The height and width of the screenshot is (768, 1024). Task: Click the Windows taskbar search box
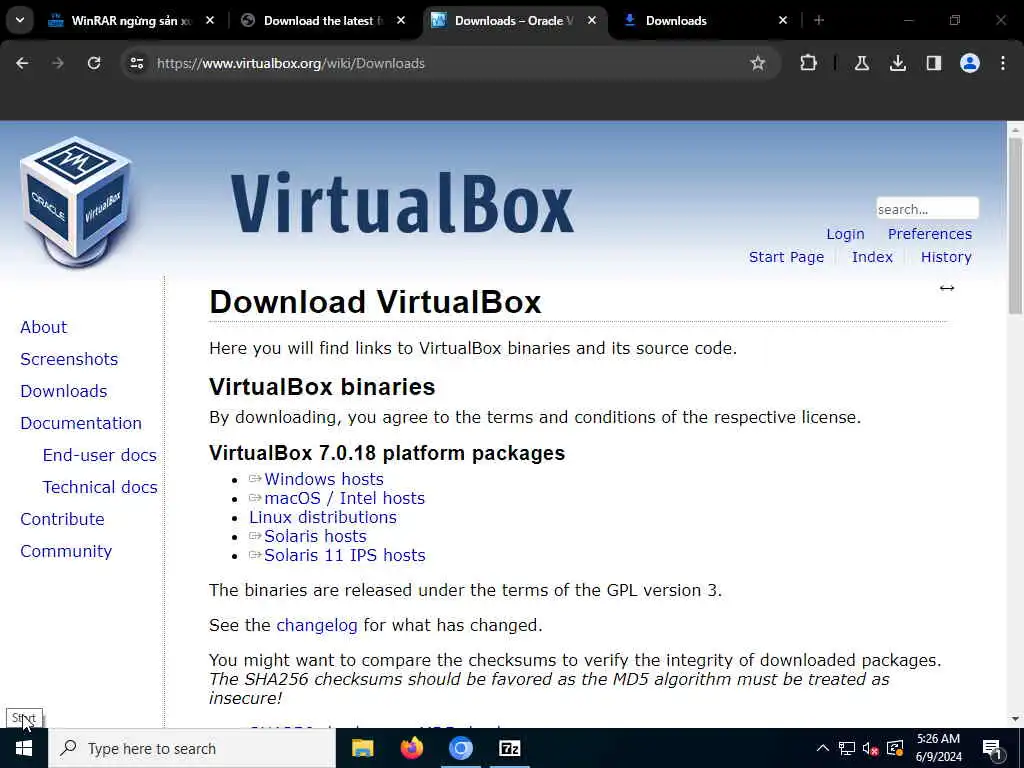[191, 748]
